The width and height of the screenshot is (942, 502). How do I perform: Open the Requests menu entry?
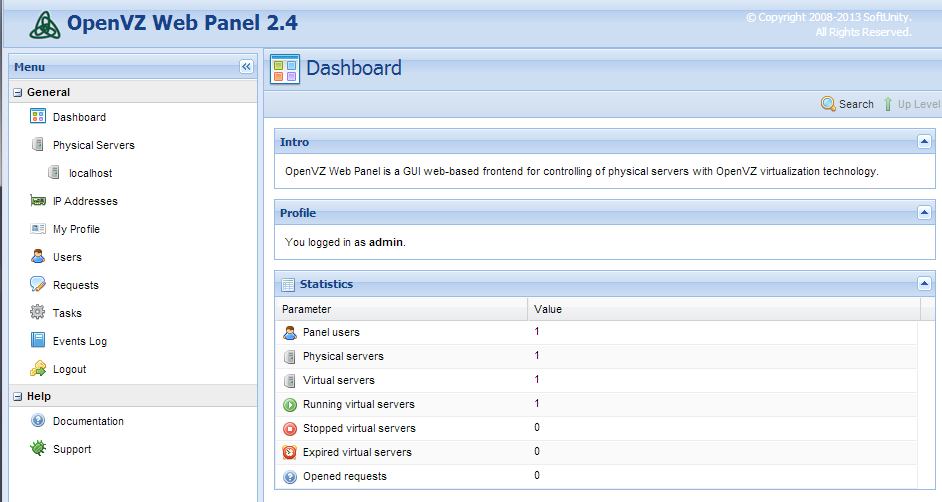76,285
